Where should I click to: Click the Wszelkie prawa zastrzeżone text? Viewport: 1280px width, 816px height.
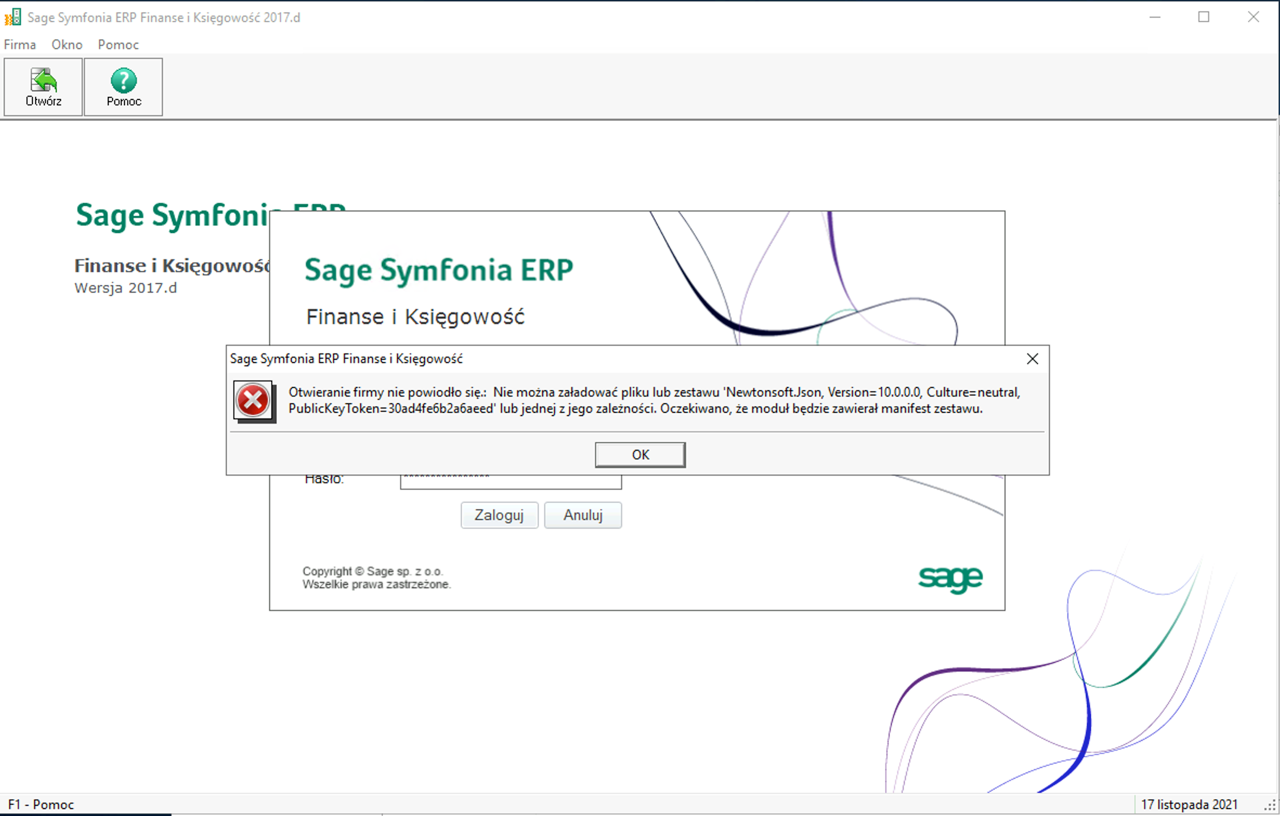(377, 584)
